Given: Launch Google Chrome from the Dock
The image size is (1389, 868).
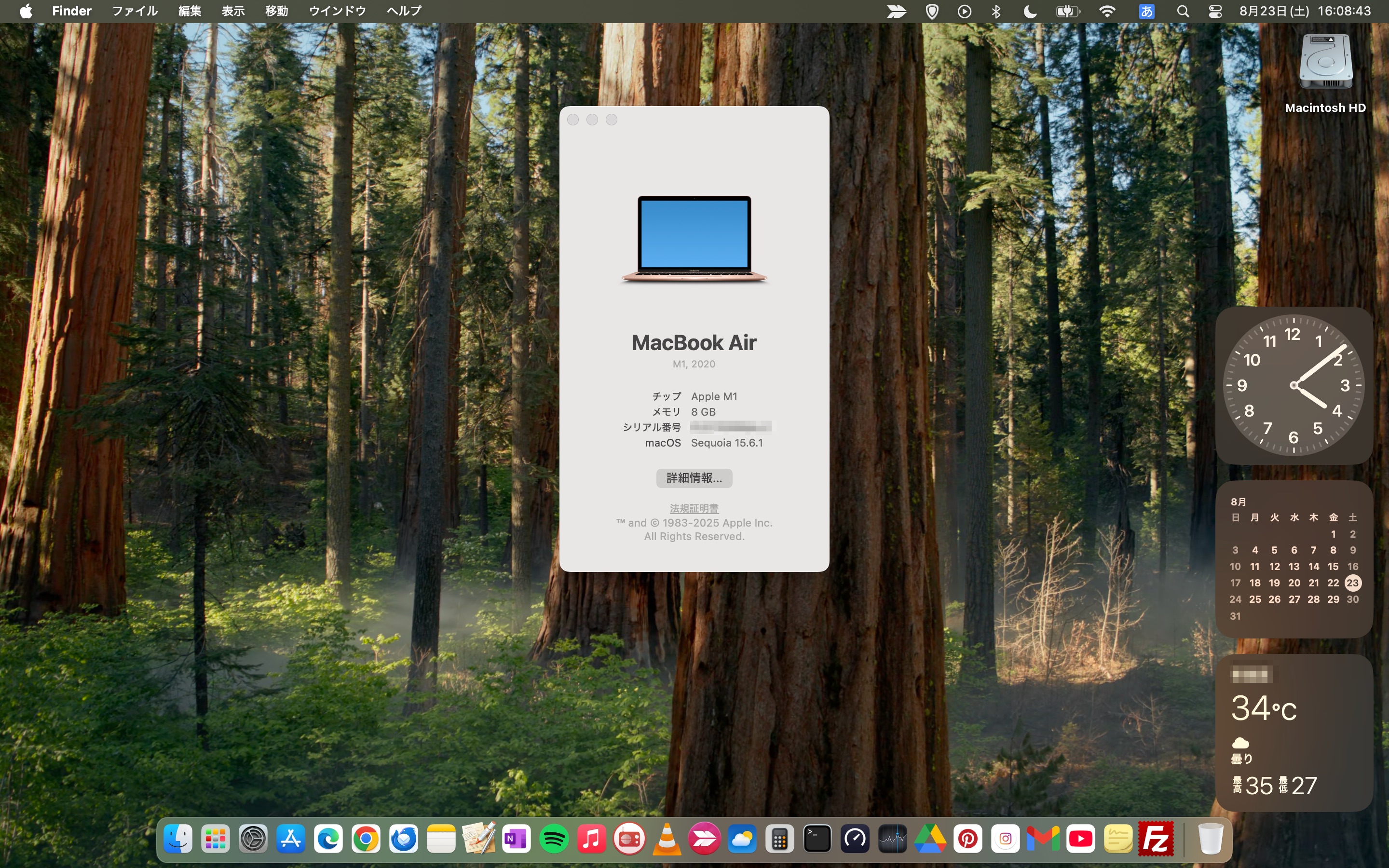Looking at the screenshot, I should 366,839.
